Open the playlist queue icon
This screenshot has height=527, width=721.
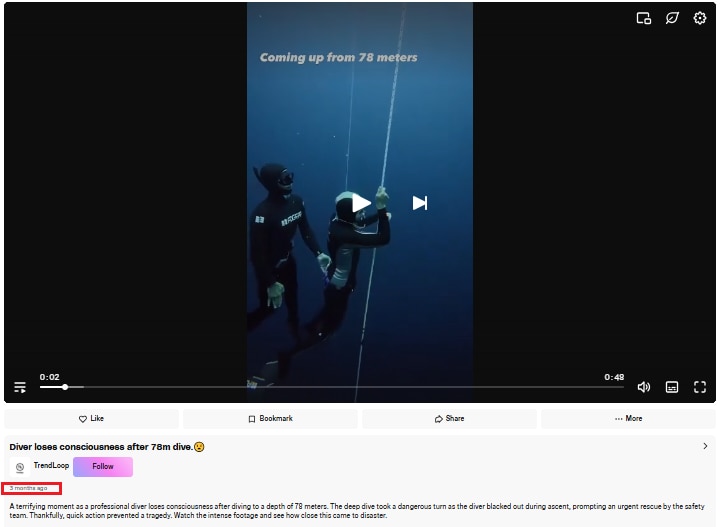click(x=20, y=387)
